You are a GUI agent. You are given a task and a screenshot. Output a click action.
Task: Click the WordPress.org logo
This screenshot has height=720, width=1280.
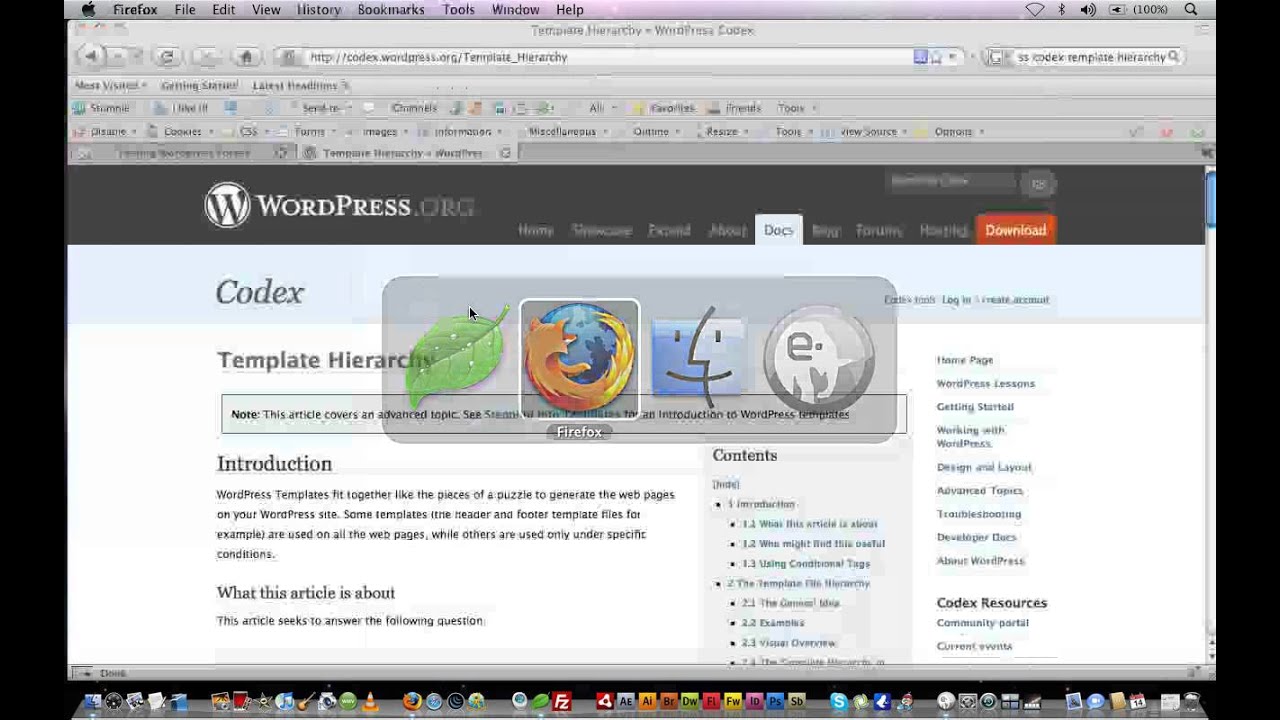coord(339,206)
